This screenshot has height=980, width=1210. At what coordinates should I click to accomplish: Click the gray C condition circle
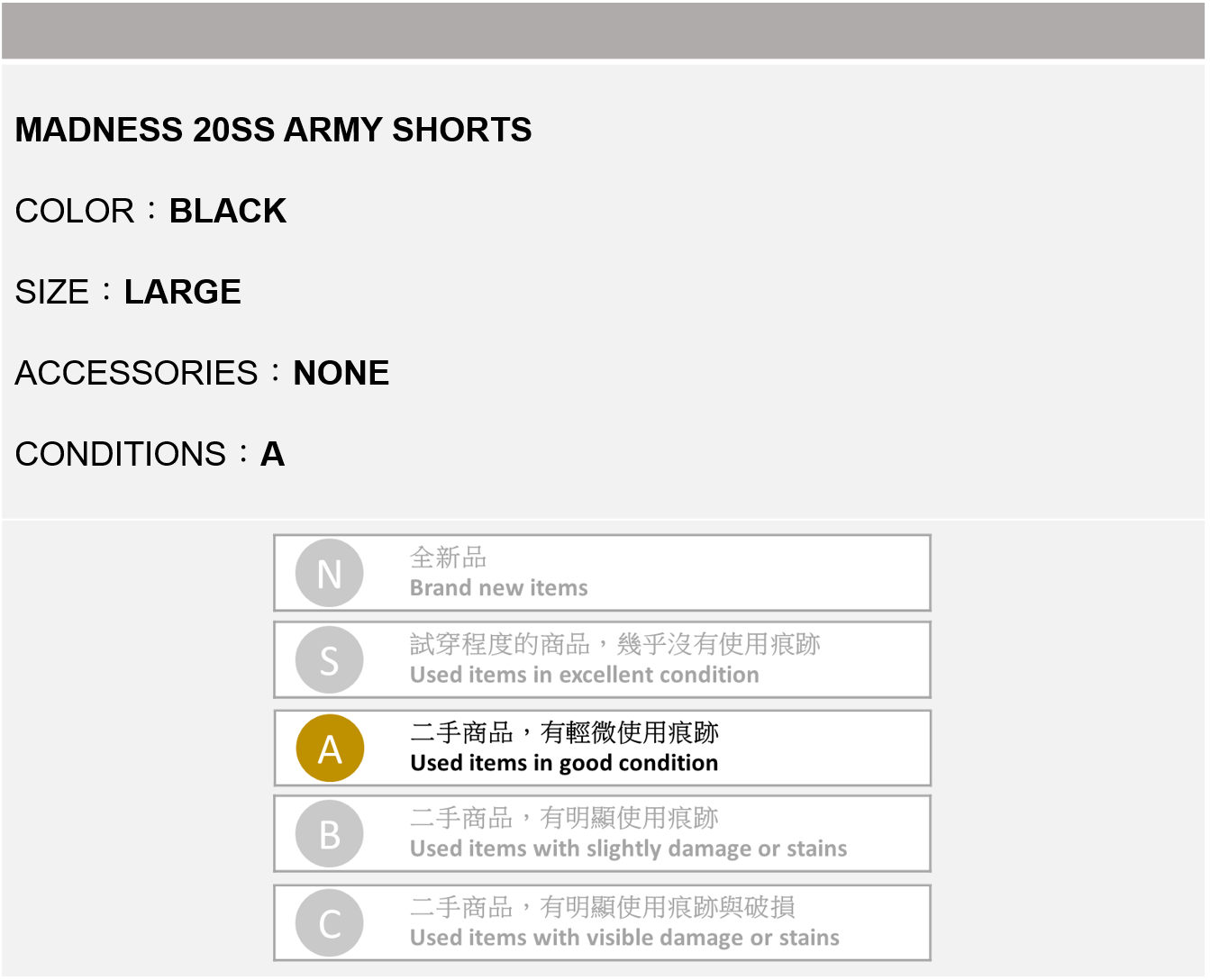(330, 923)
